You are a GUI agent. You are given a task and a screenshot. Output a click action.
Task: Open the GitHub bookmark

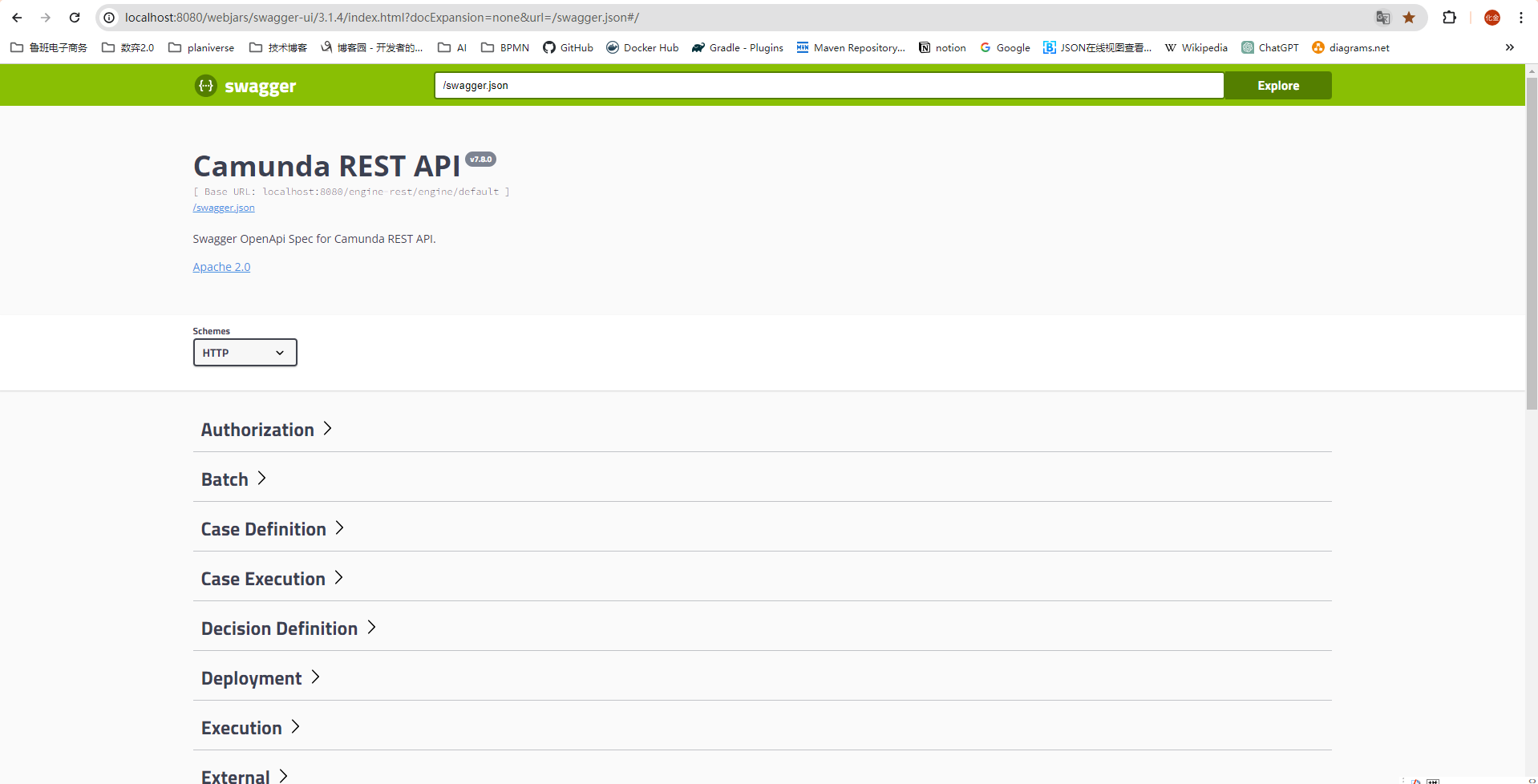(568, 47)
